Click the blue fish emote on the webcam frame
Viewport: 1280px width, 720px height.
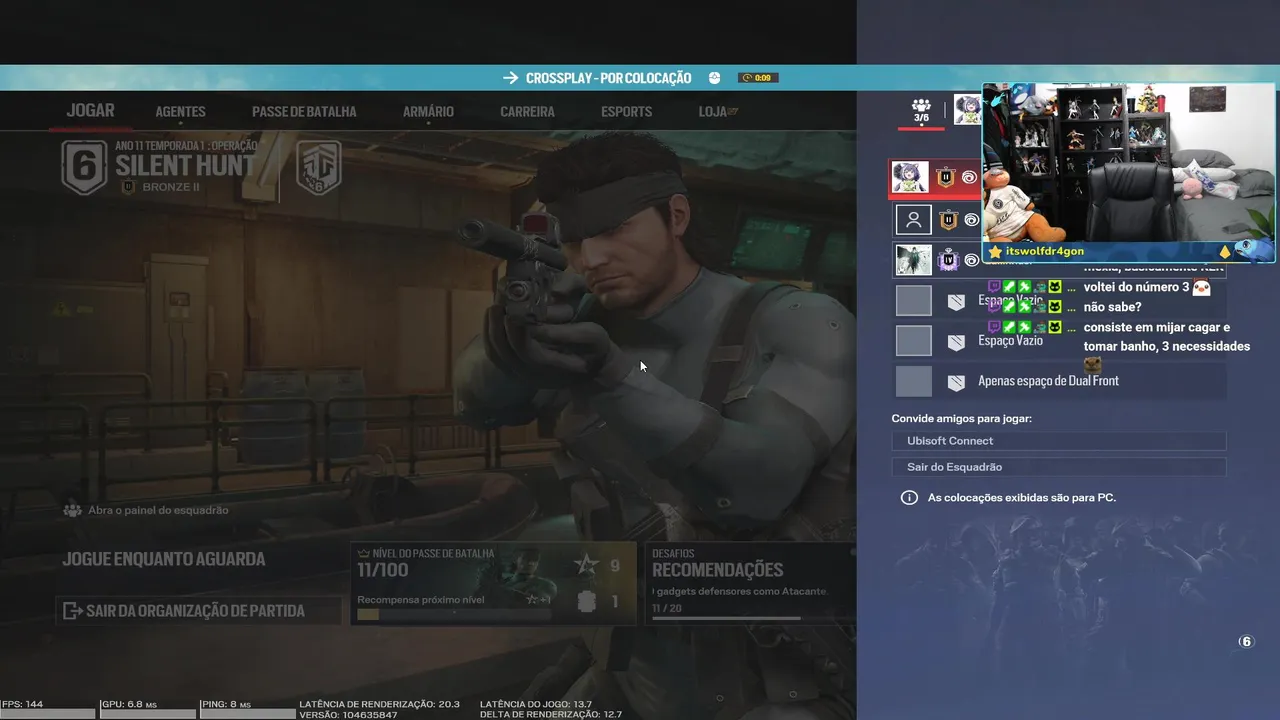tap(1254, 249)
